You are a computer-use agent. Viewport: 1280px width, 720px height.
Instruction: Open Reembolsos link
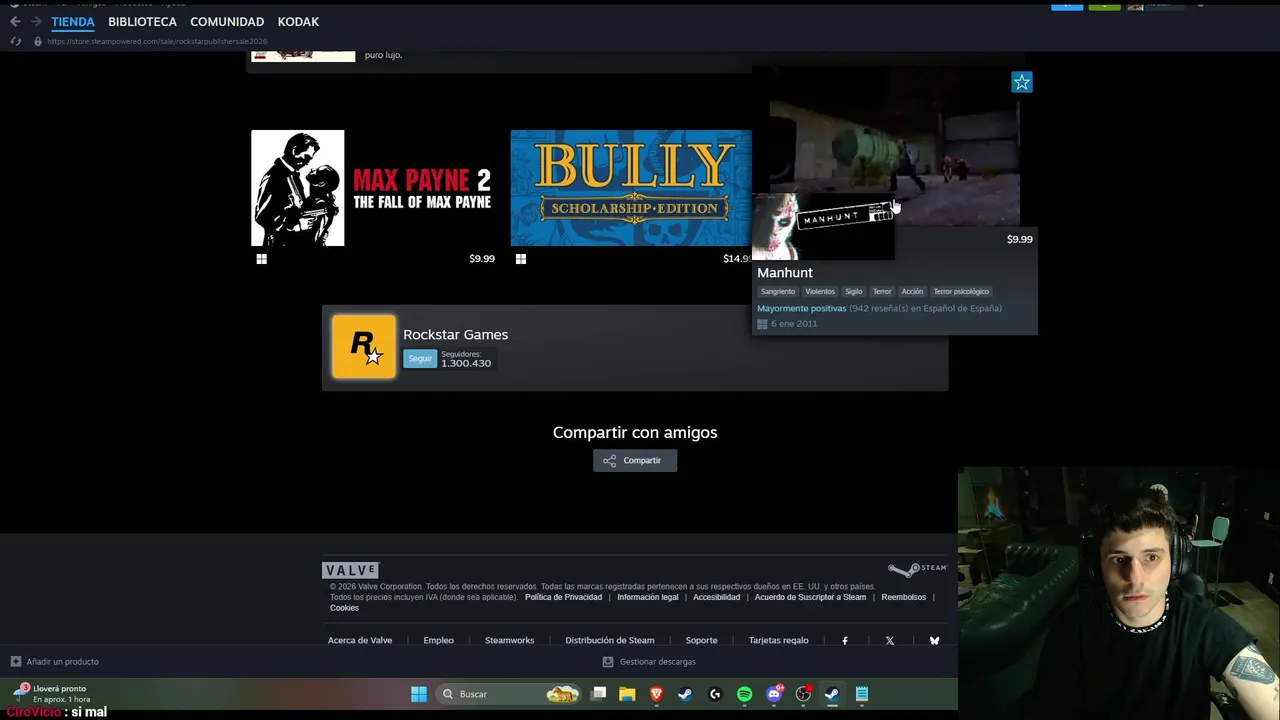pyautogui.click(x=903, y=597)
